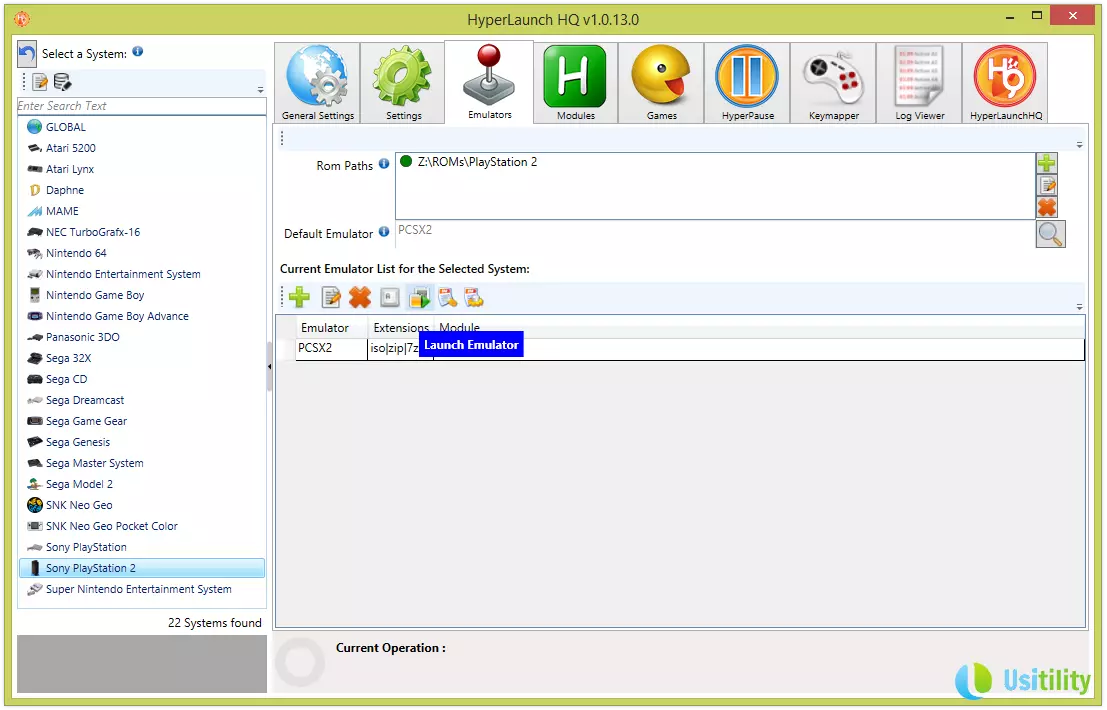This screenshot has width=1107, height=710.
Task: Edit the selected emulator with pencil icon
Action: 331,297
